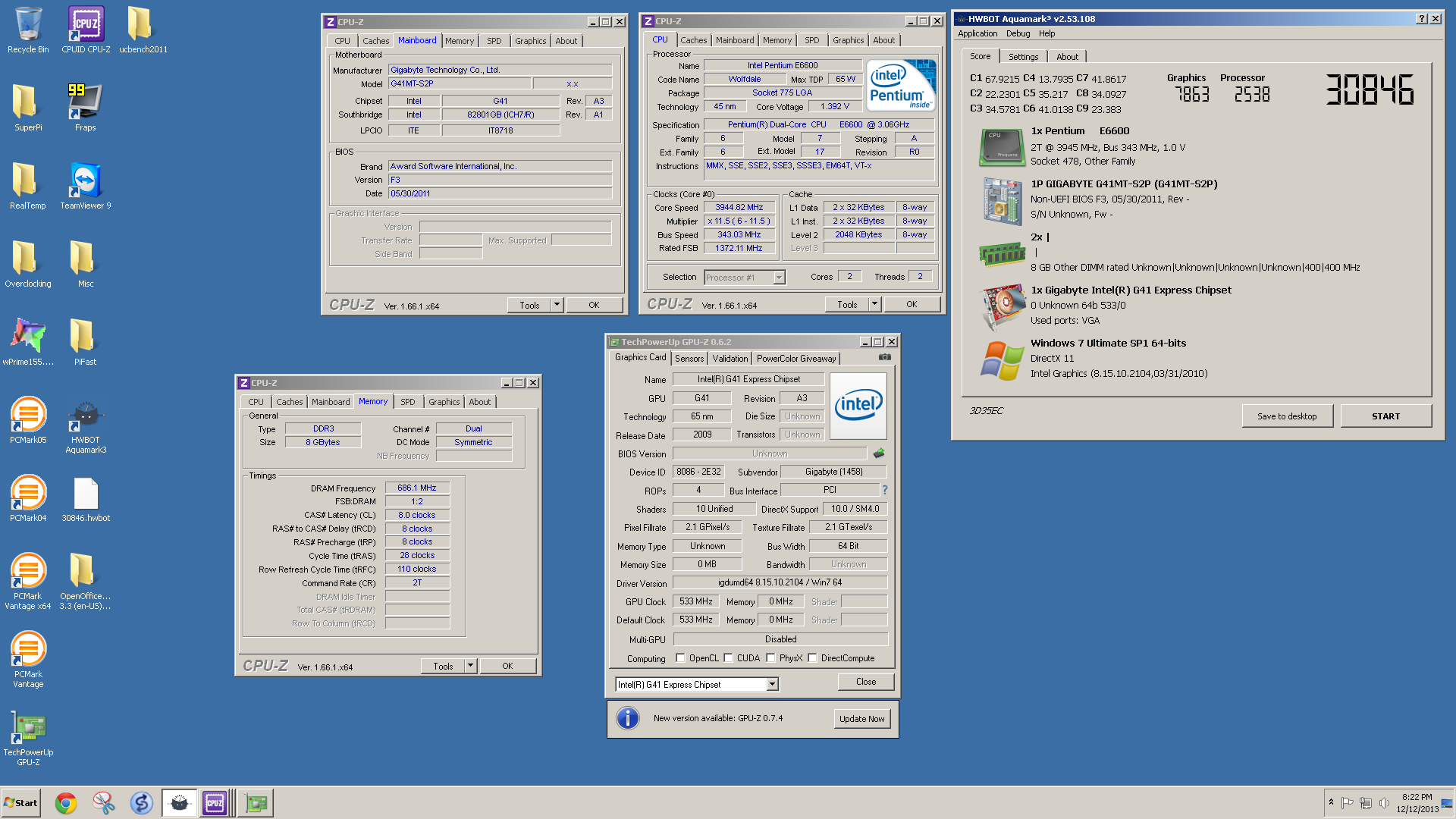Launch TeamViewer 9 shortcut

(86, 187)
